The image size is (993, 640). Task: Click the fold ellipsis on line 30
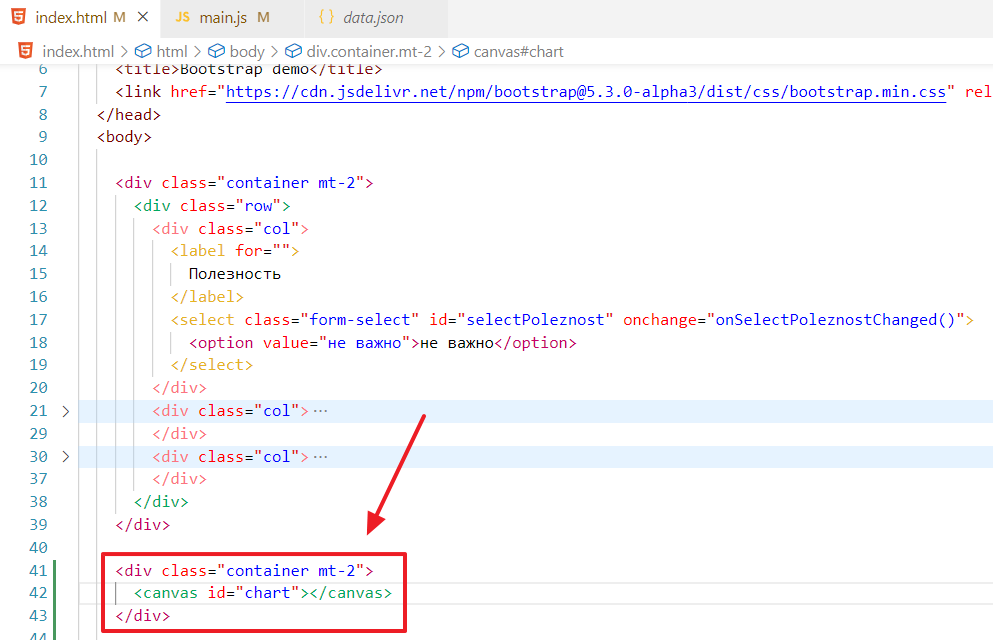(x=321, y=457)
